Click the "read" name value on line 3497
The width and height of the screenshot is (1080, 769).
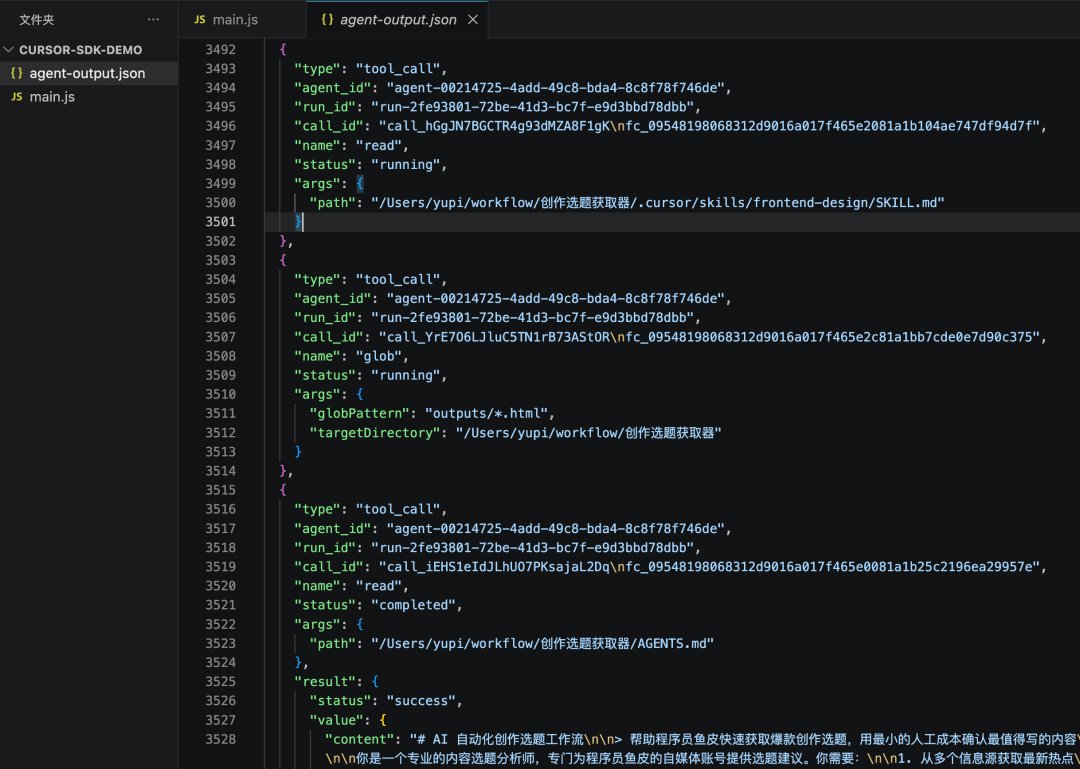pyautogui.click(x=378, y=145)
